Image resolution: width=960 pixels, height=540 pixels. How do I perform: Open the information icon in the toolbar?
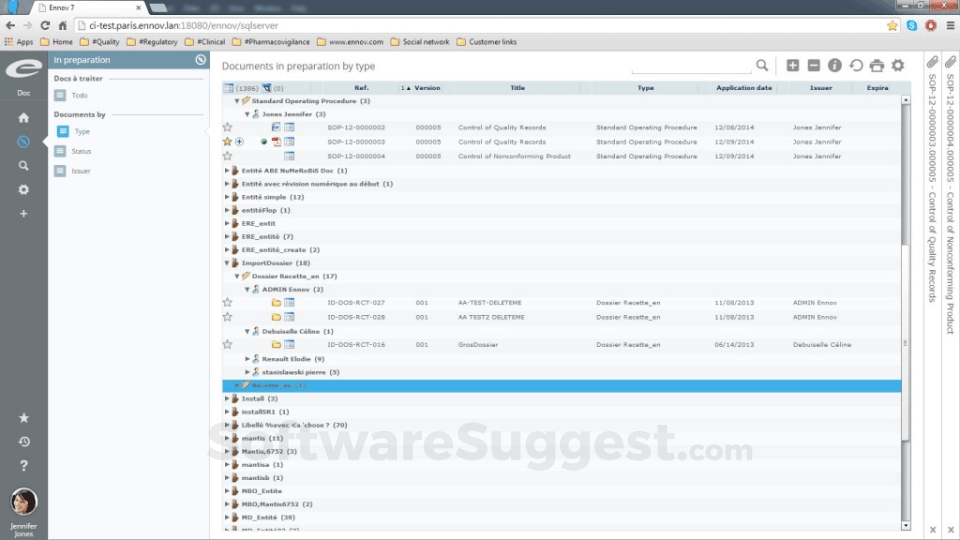tap(834, 65)
